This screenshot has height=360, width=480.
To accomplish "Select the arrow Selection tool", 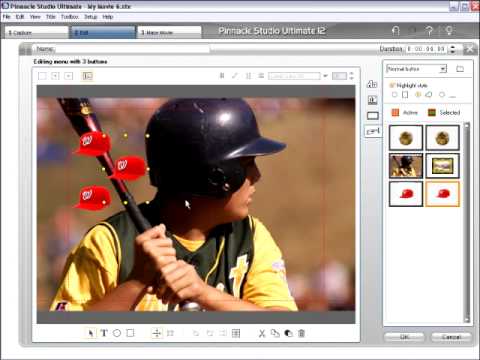I will point(90,333).
